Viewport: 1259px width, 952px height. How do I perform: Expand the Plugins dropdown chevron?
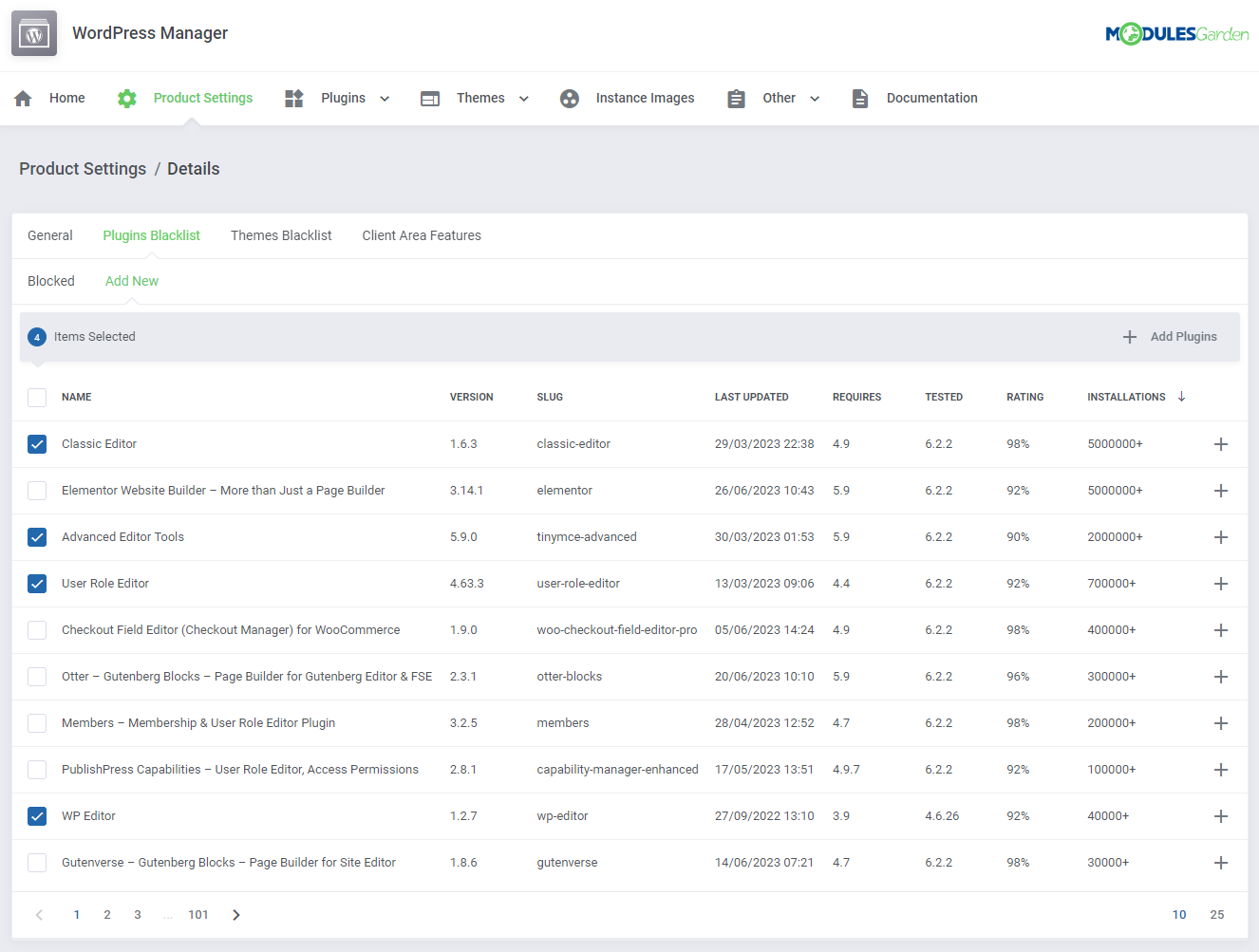(x=385, y=99)
